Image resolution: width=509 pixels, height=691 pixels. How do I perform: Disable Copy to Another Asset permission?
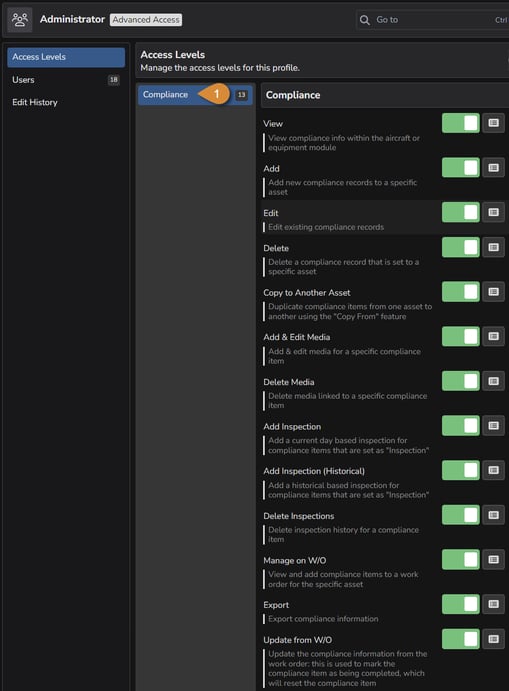pos(461,292)
